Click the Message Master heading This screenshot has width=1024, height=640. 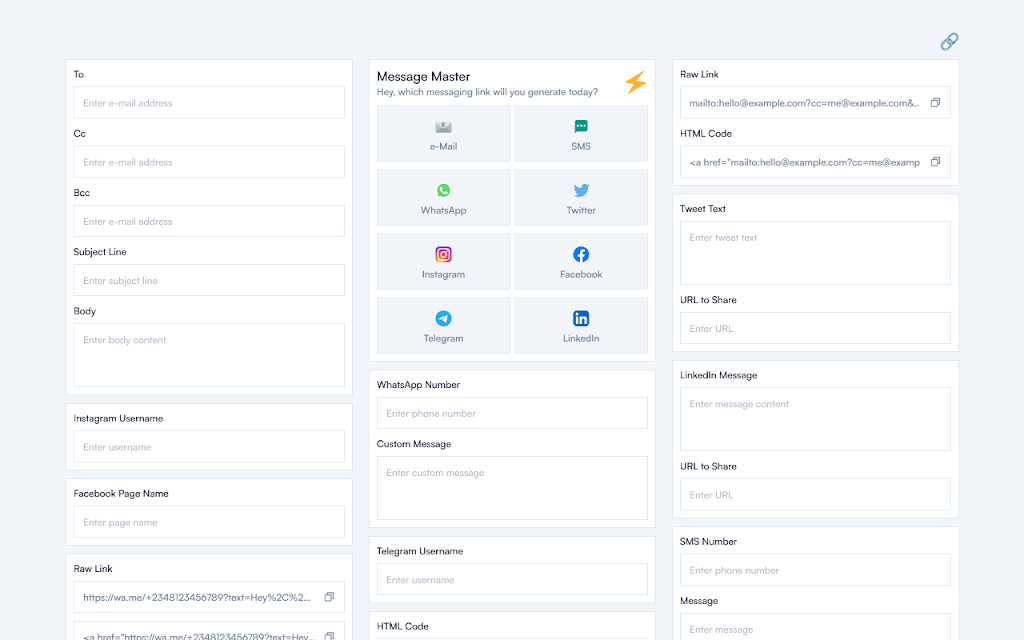[x=423, y=76]
